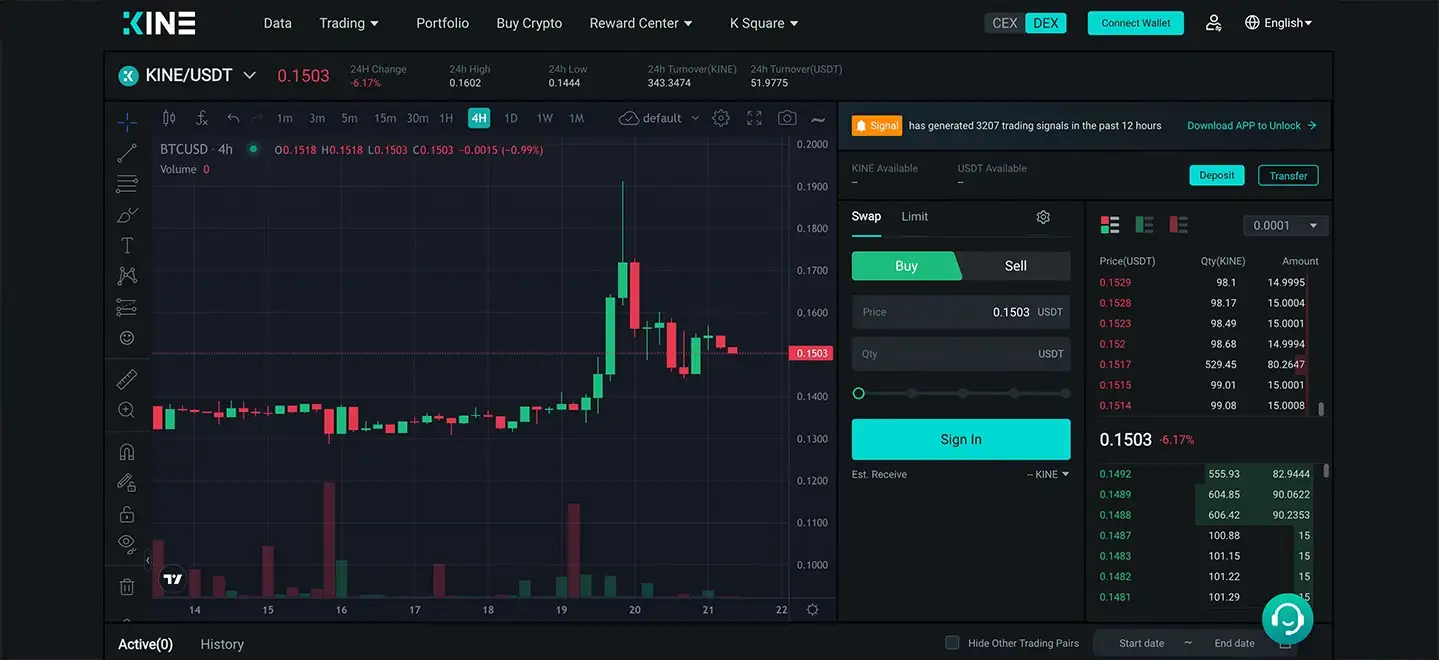Check Hide Other Trading Pairs box

point(952,643)
